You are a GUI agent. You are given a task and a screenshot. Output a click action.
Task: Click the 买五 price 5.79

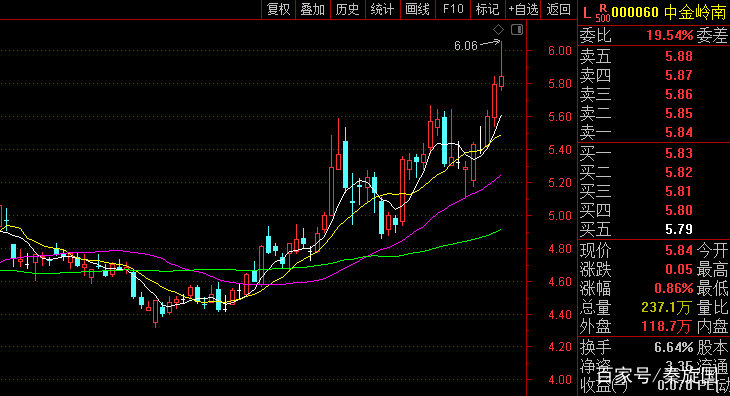pos(679,229)
